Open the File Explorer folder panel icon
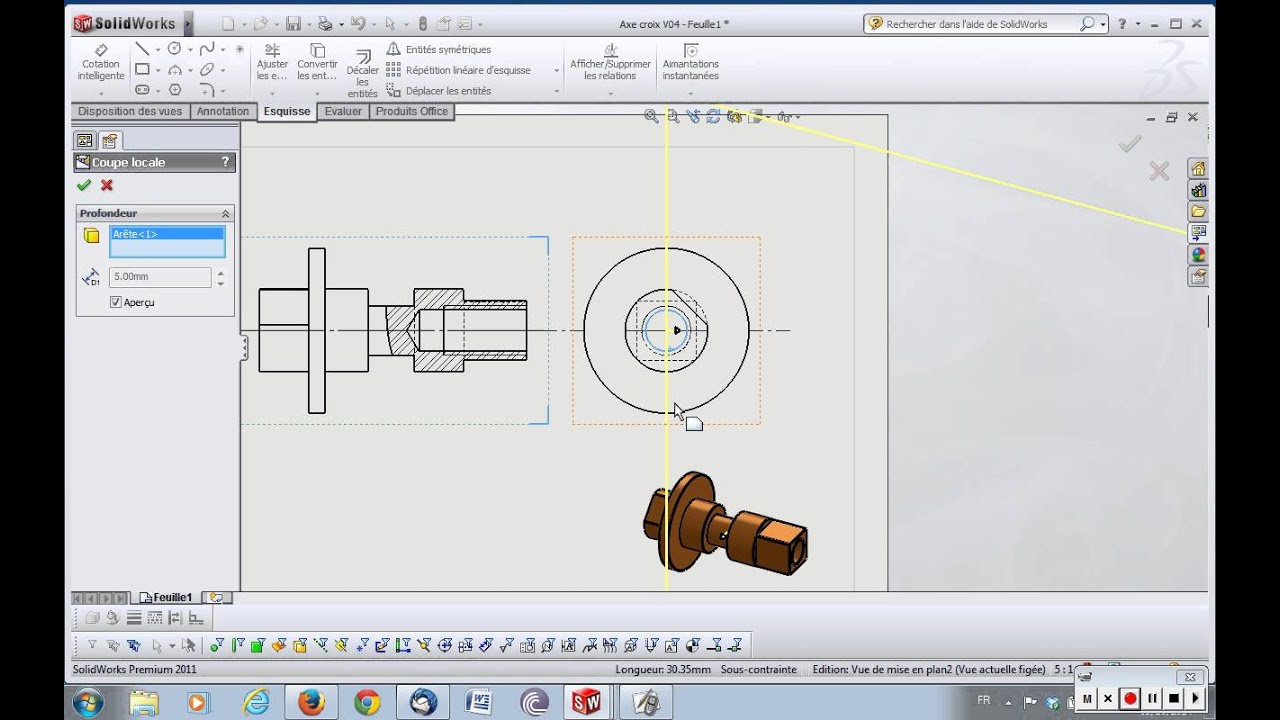This screenshot has height=720, width=1280. click(x=1198, y=211)
